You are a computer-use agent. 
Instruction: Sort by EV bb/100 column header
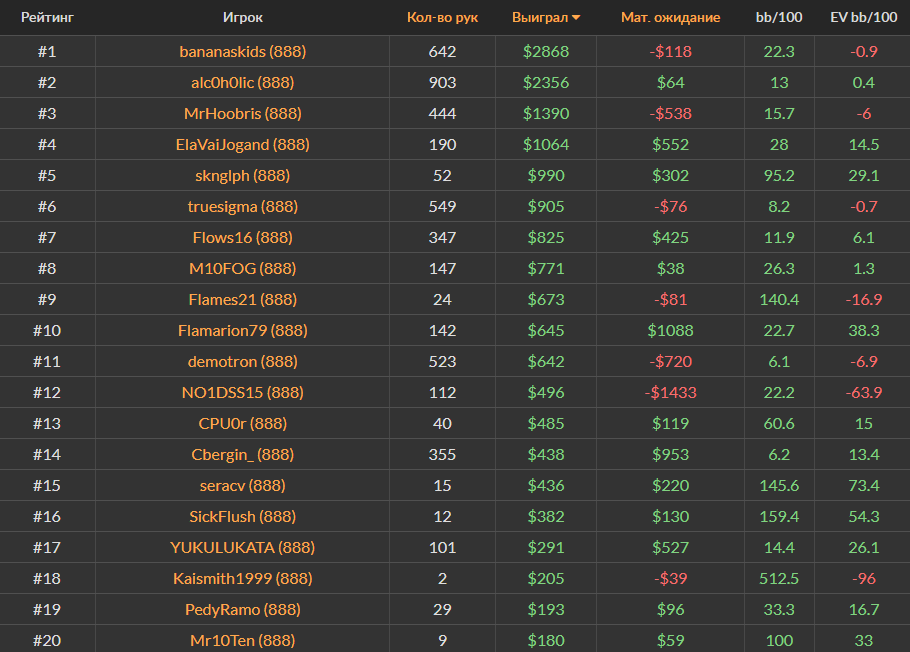coord(863,18)
